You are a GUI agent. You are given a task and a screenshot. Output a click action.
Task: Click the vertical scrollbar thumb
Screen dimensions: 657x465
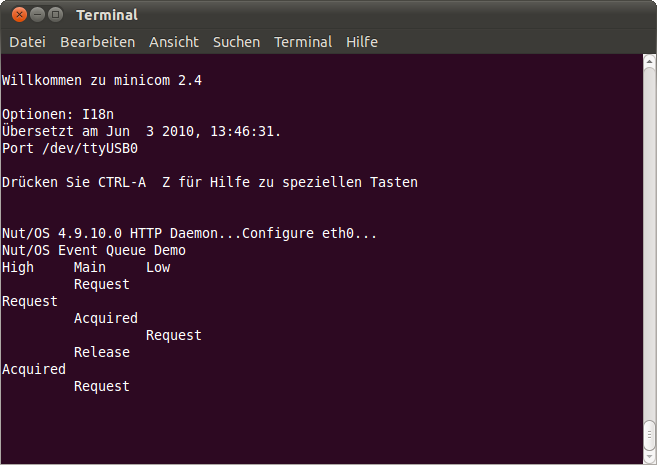pos(649,436)
